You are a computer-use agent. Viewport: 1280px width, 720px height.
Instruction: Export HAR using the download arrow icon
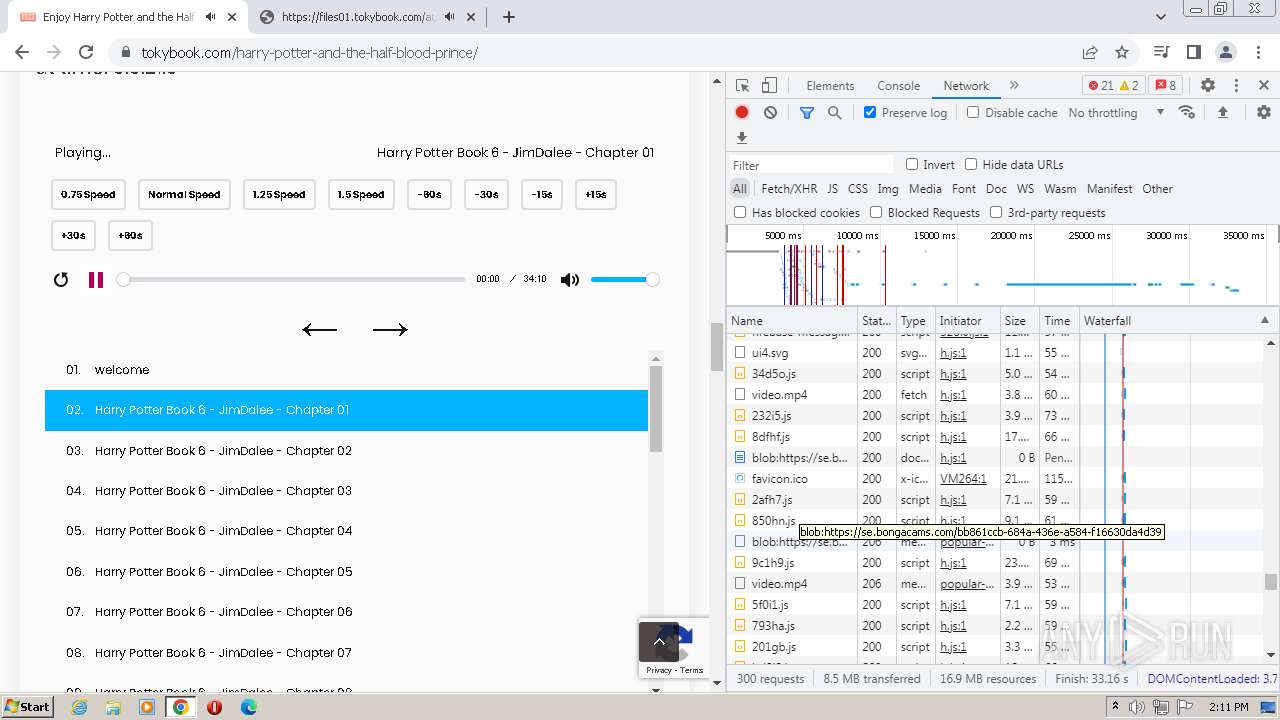coord(742,138)
